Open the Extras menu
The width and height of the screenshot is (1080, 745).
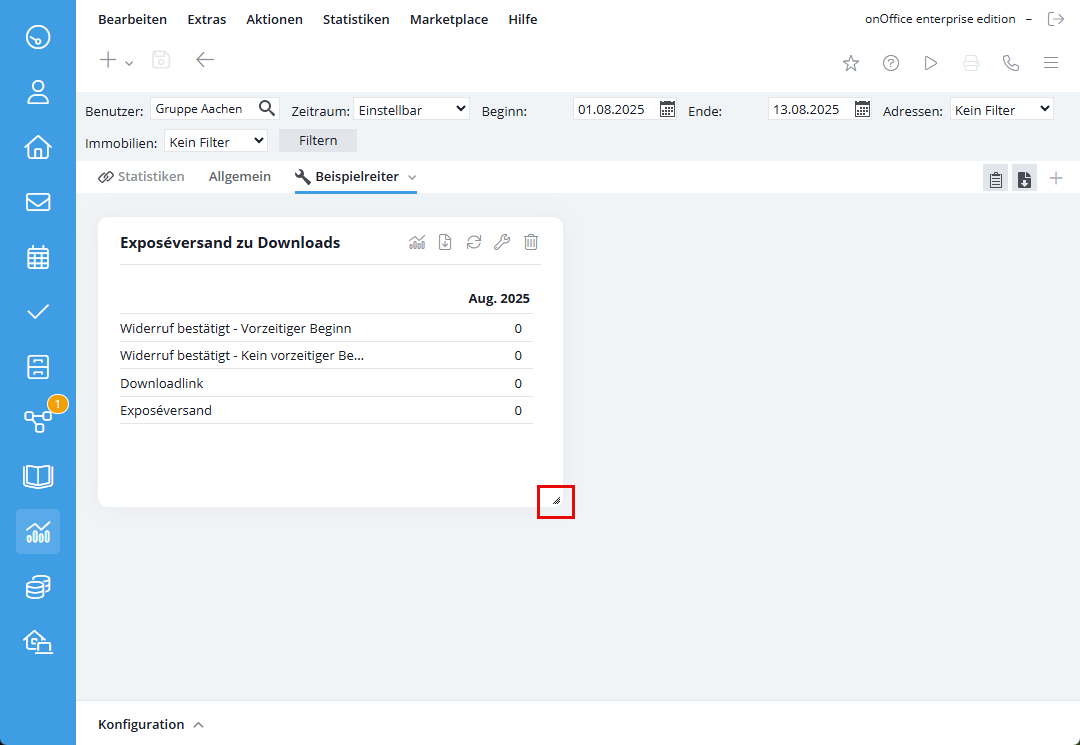[x=206, y=19]
